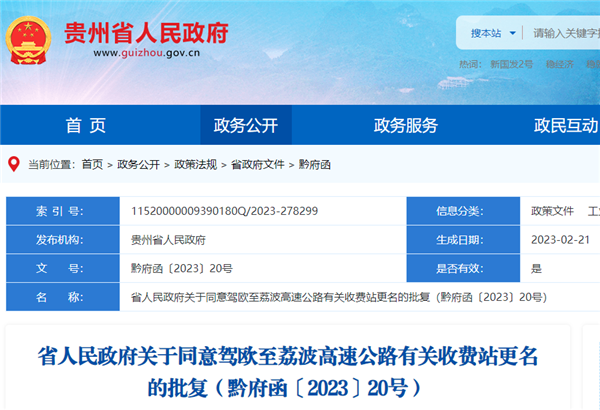The image size is (600, 410).
Task: Click the 政策文件 category value
Action: [552, 212]
